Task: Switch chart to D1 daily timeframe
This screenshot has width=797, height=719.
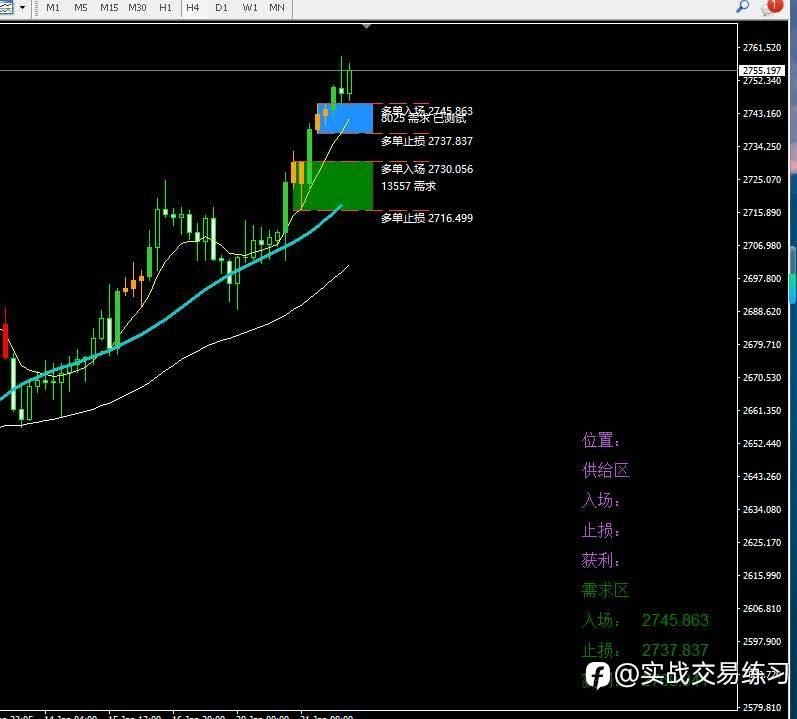Action: [221, 8]
